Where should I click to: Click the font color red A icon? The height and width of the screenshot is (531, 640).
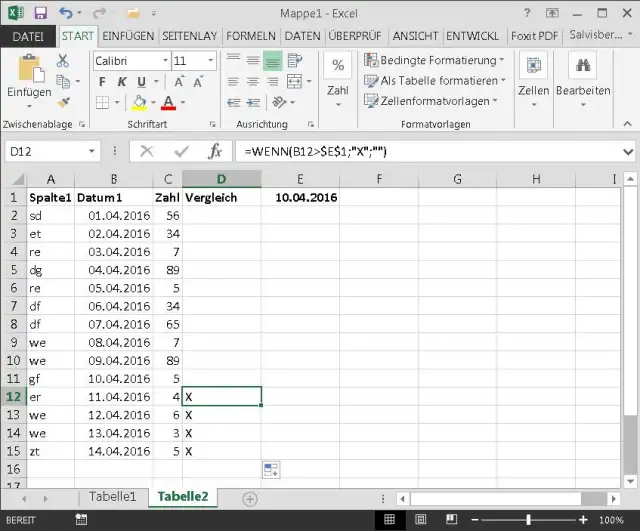(x=167, y=102)
